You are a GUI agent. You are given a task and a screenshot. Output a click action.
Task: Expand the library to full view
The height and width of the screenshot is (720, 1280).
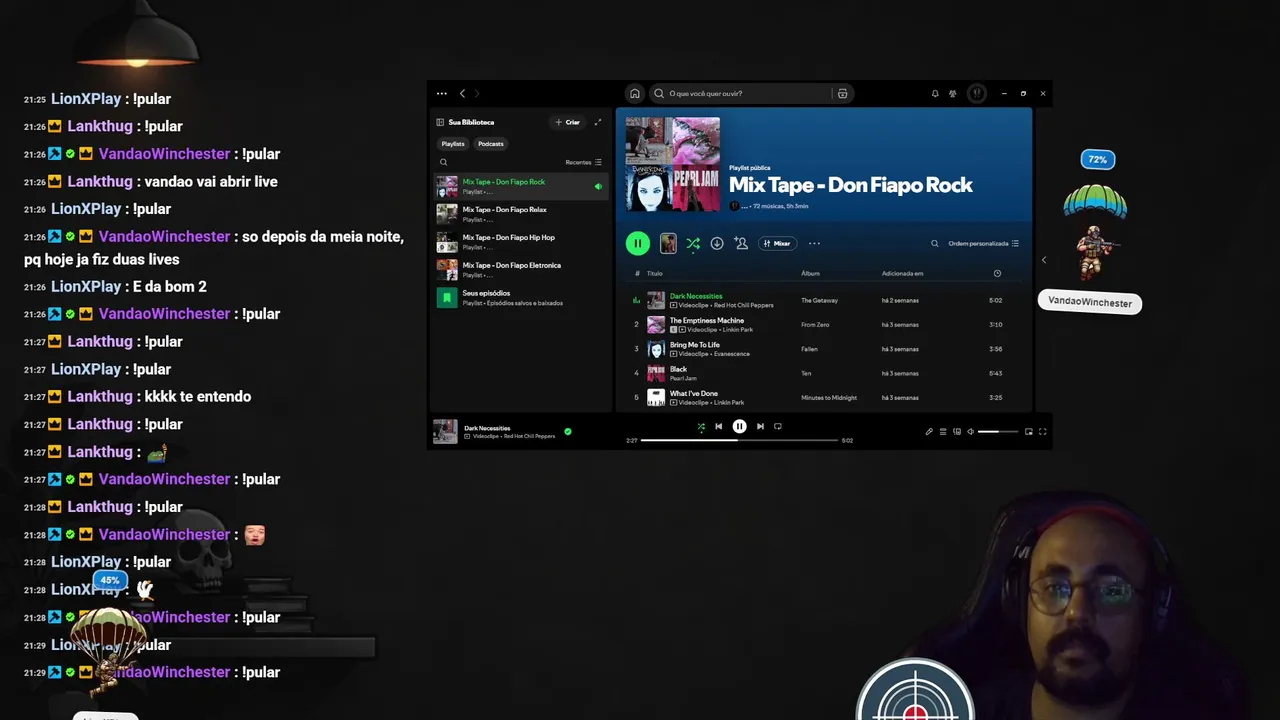[598, 122]
